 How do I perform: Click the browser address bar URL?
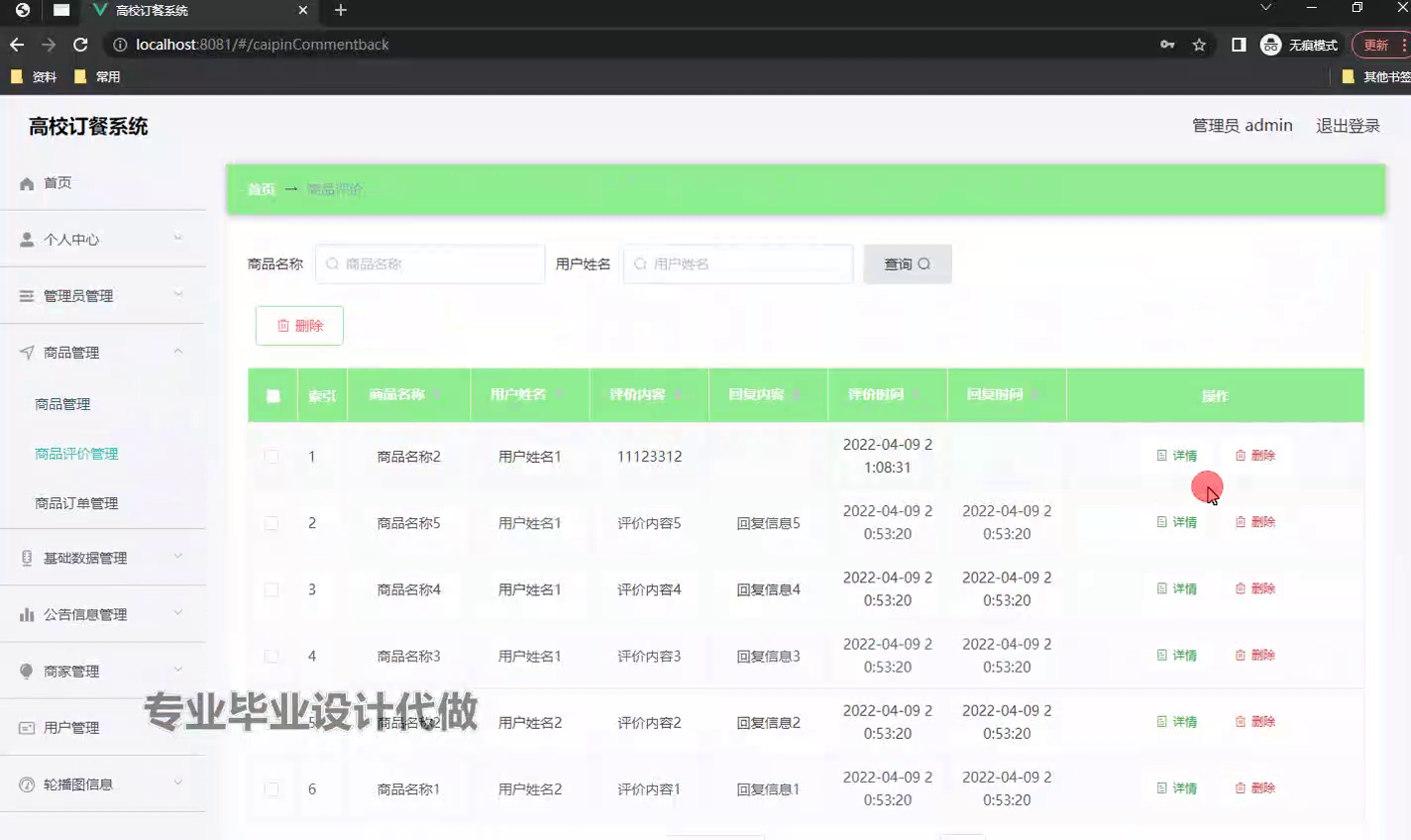pyautogui.click(x=263, y=45)
